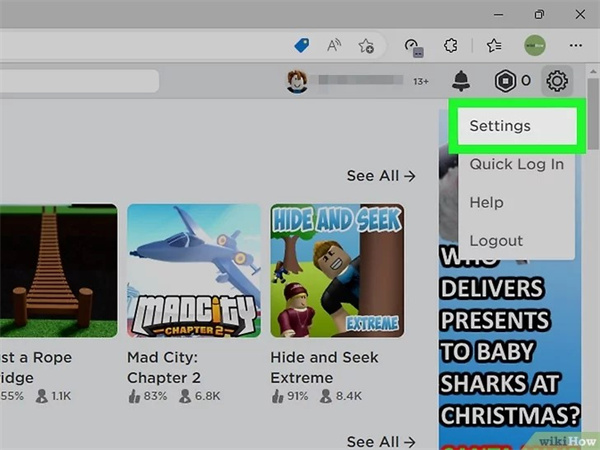This screenshot has height=450, width=600.
Task: Add this page to favorites star icon
Action: (x=366, y=46)
